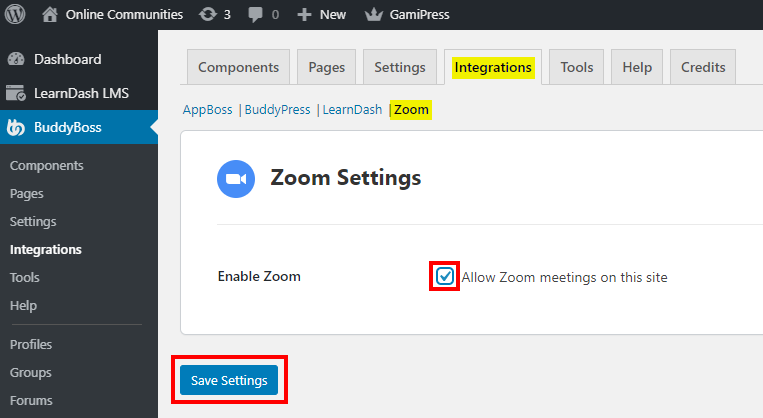
Task: Open GamiPress crown icon
Action: click(375, 15)
